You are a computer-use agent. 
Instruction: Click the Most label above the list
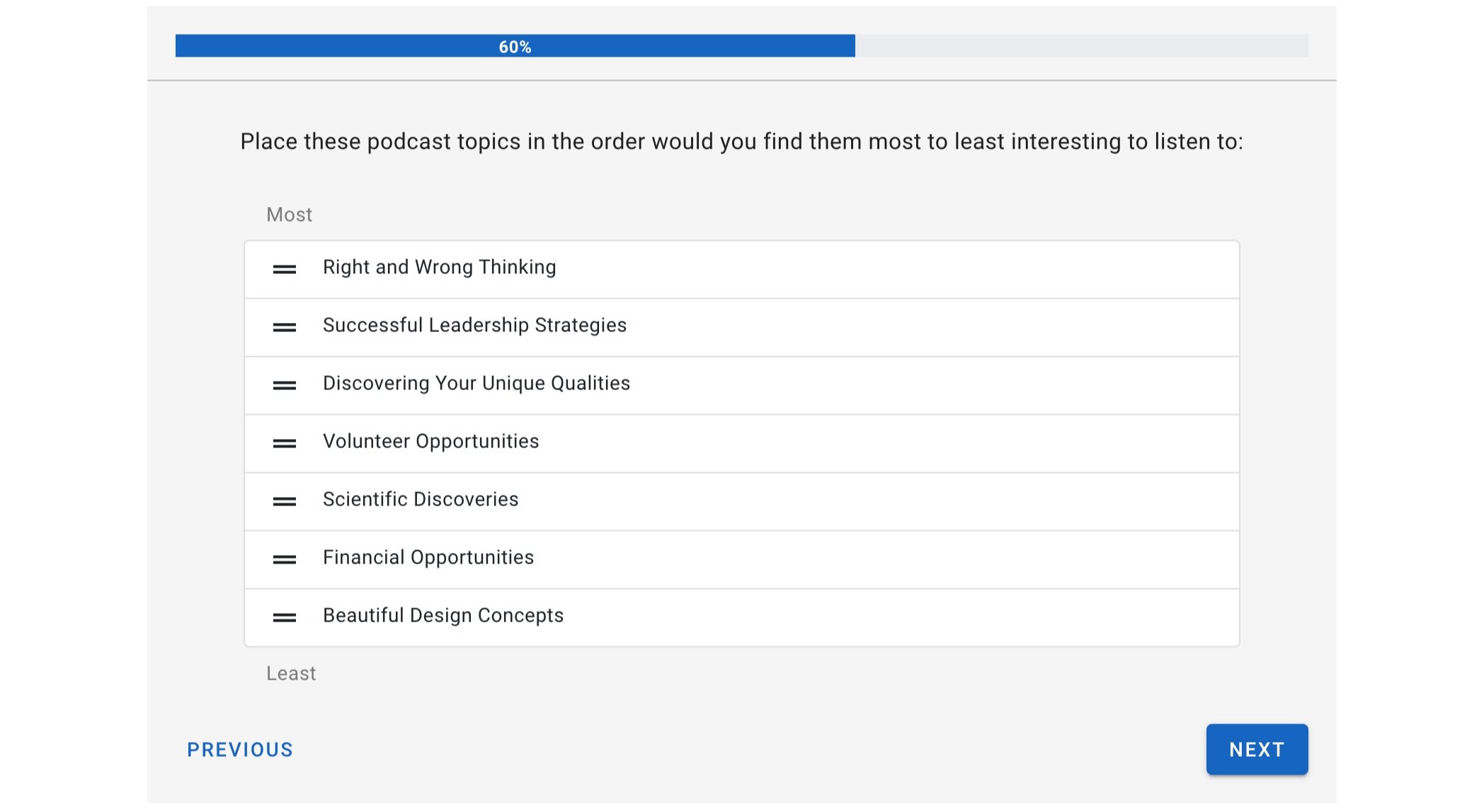pos(289,215)
